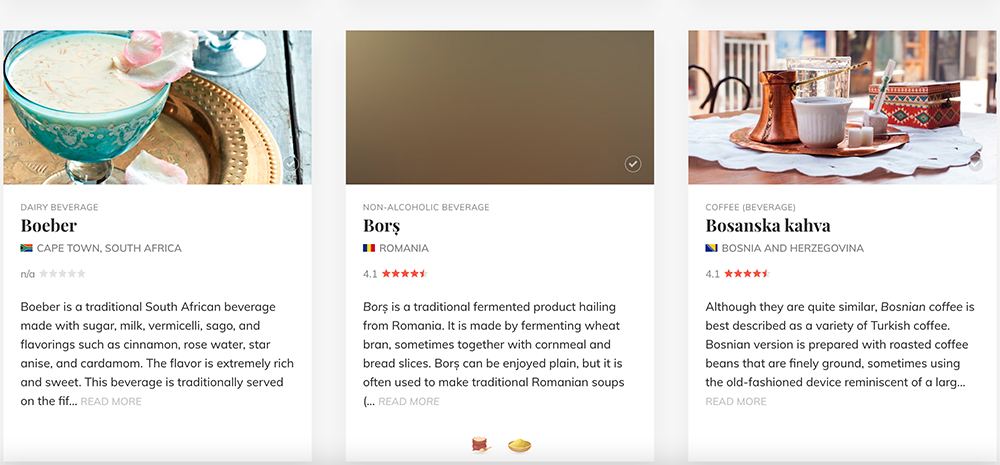
Task: Open the Bosnian coffee set photo
Action: [844, 107]
